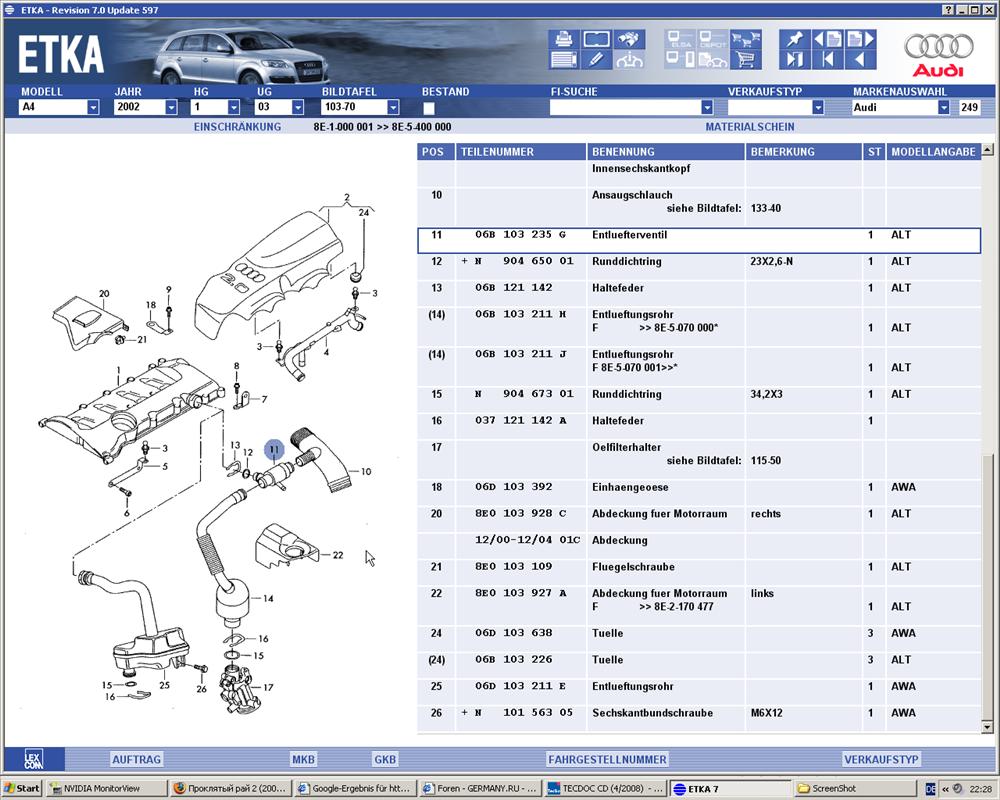The width and height of the screenshot is (1000, 800).
Task: Expand the UG dropdown
Action: pyautogui.click(x=297, y=107)
